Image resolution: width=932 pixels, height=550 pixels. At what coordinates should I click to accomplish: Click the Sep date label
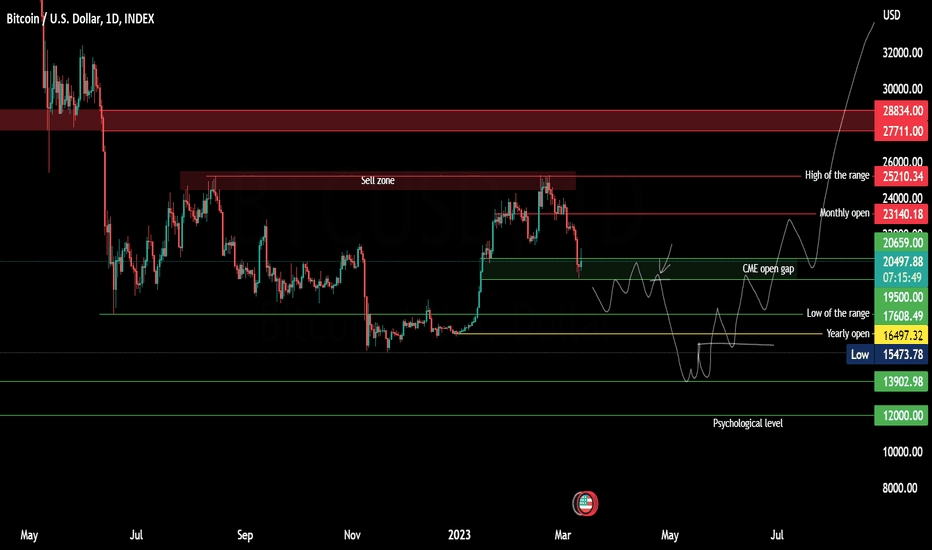point(245,535)
